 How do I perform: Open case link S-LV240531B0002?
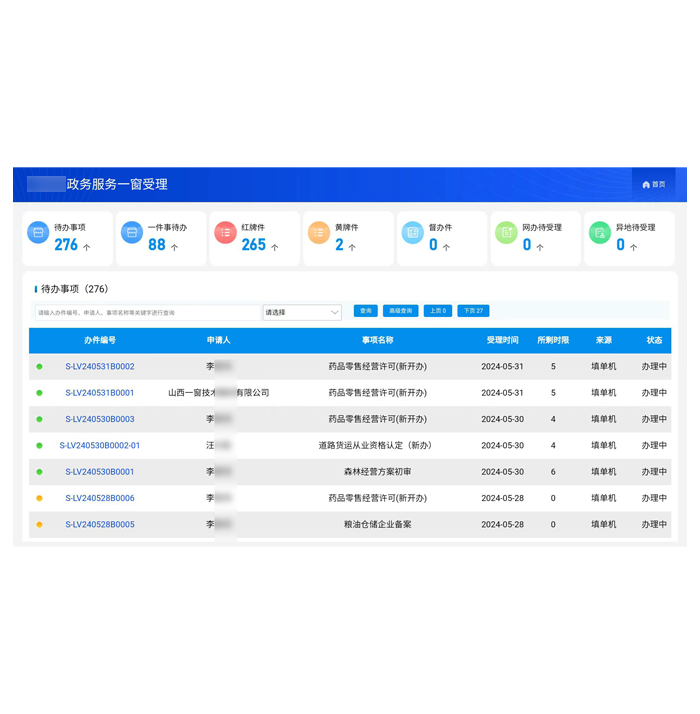100,367
